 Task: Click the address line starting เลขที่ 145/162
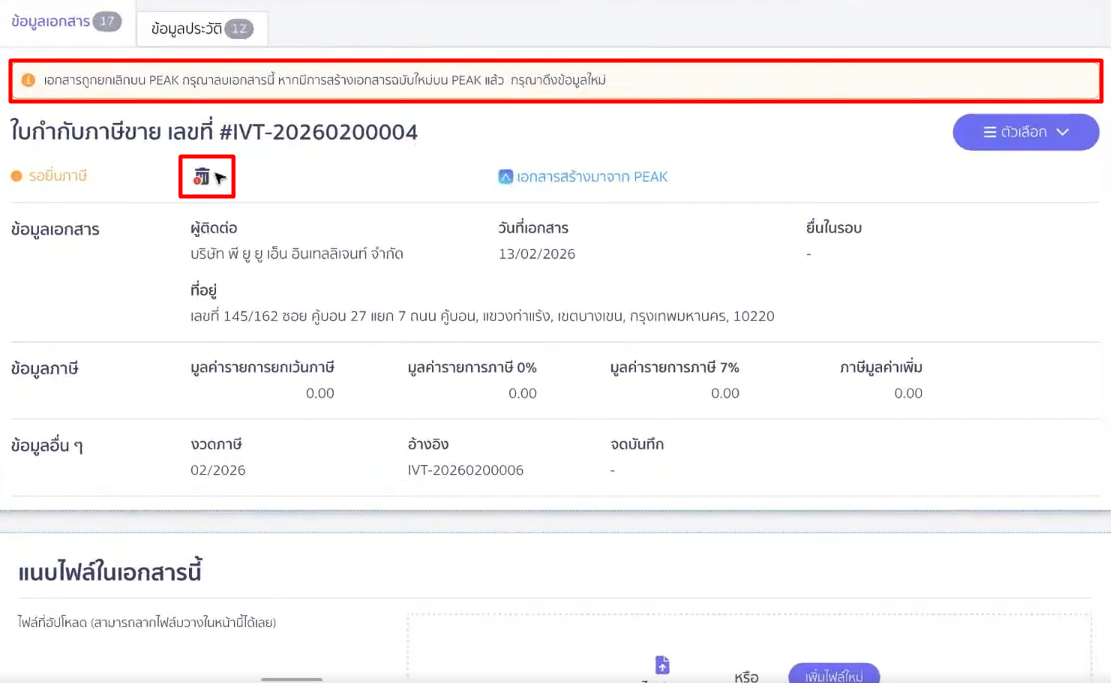pos(482,316)
